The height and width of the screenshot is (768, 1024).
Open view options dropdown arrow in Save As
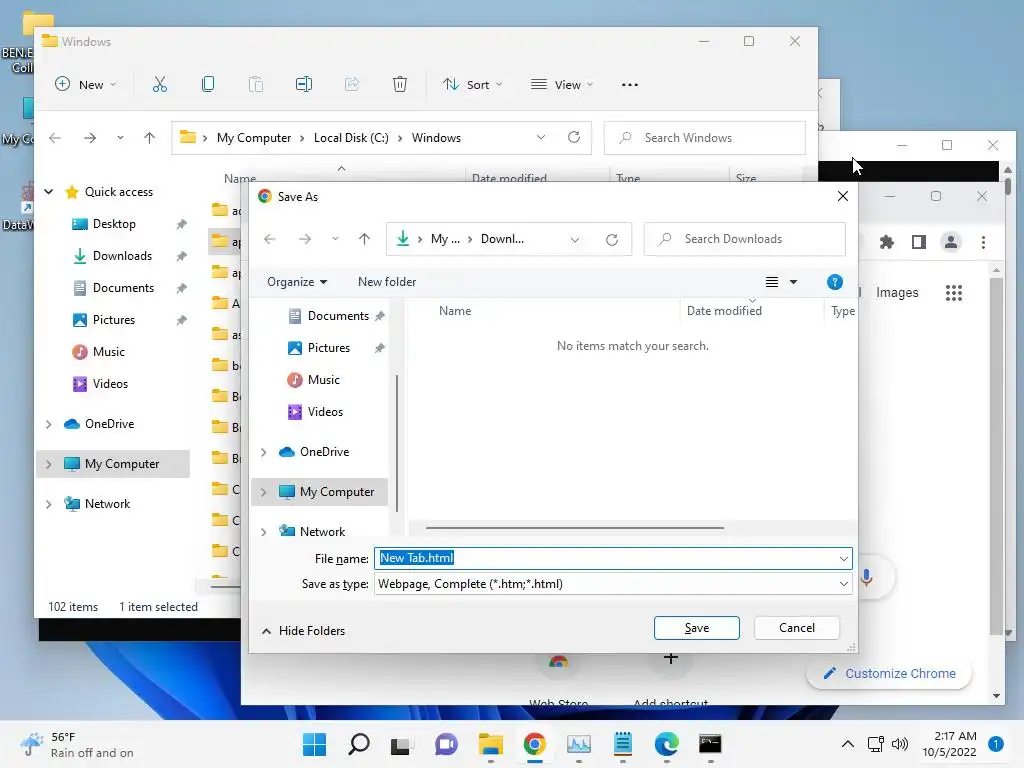tap(793, 282)
